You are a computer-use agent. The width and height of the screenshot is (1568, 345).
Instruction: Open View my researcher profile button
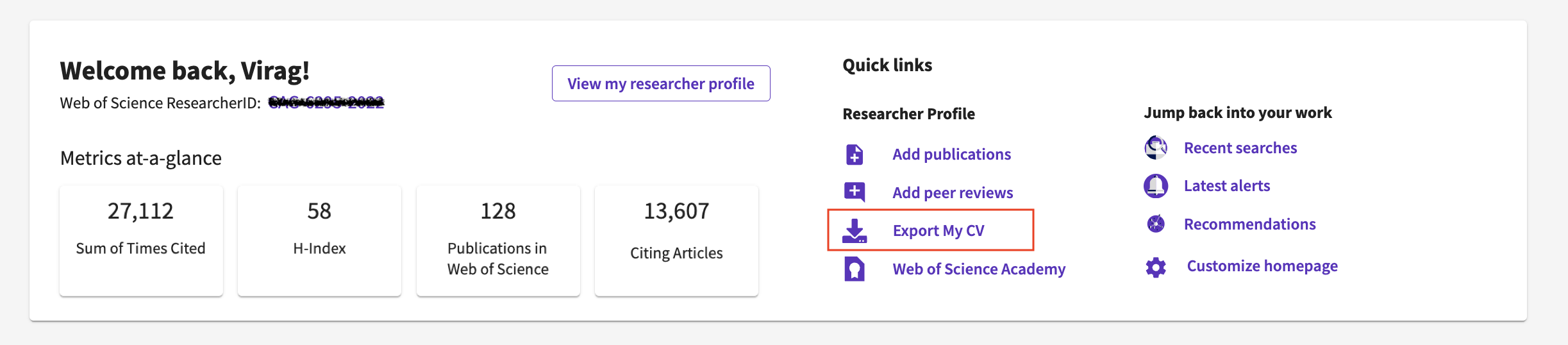pyautogui.click(x=661, y=83)
